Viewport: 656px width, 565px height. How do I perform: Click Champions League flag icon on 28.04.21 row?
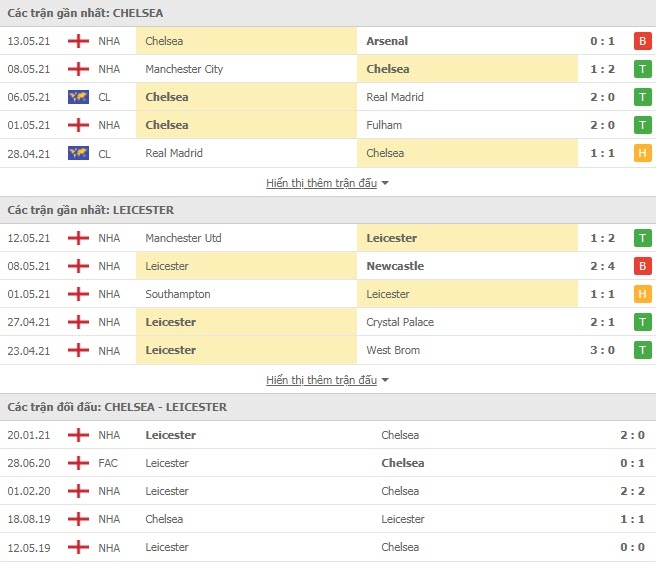coord(78,153)
